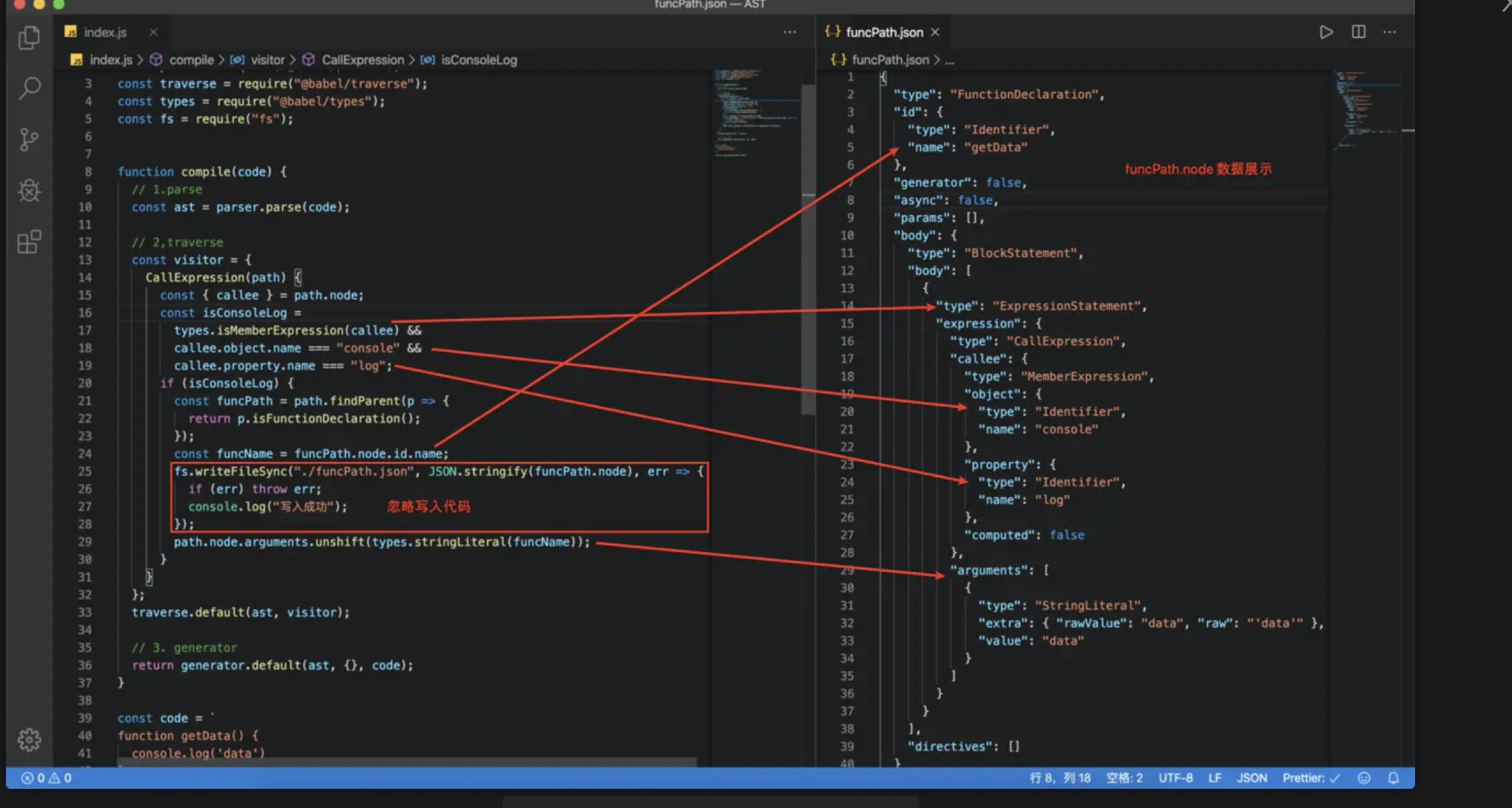Viewport: 1512px width, 808px height.
Task: Select JSON language mode in status bar
Action: [x=1252, y=778]
